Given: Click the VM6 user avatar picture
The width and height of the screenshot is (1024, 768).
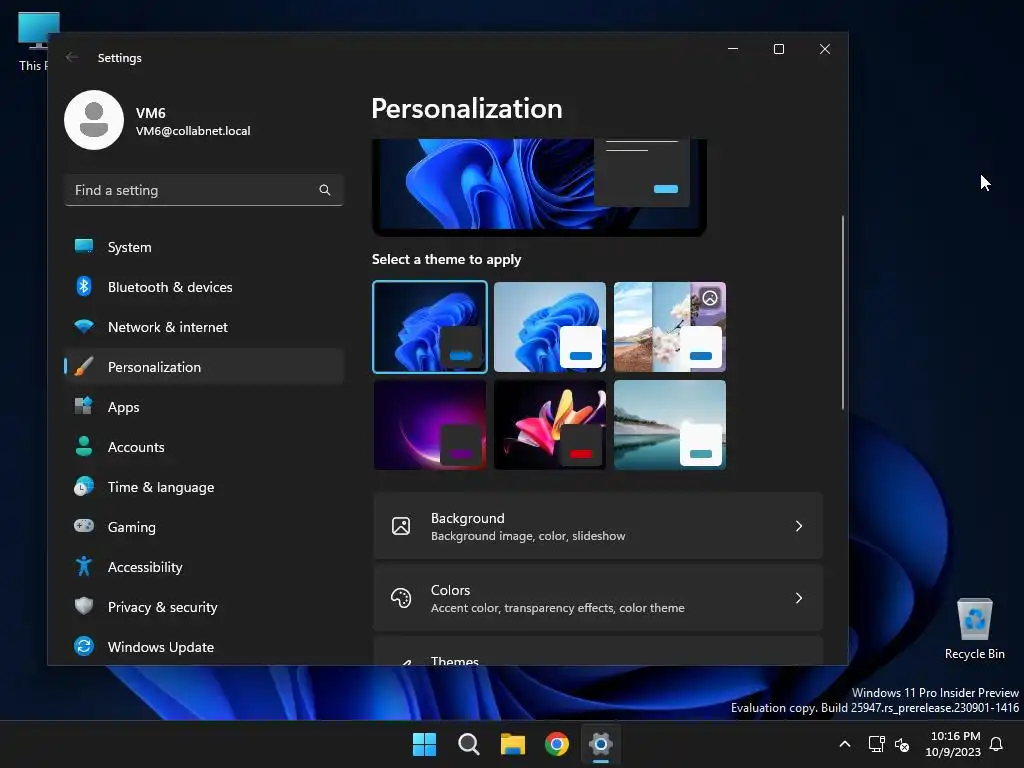Looking at the screenshot, I should 94,120.
